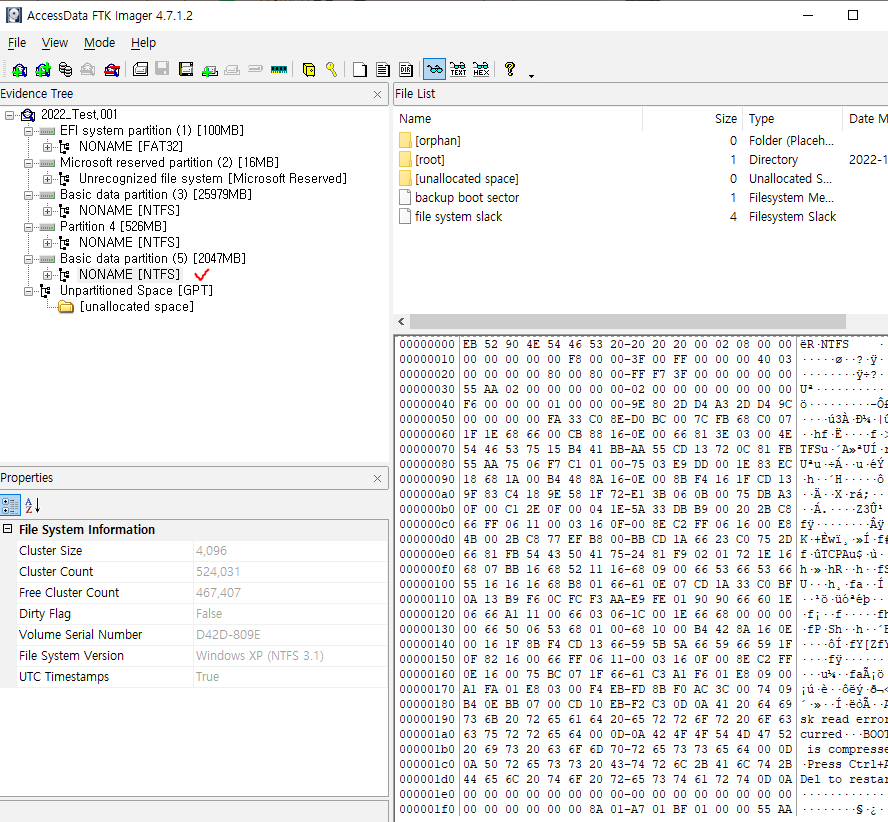The width and height of the screenshot is (888, 822).
Task: Switch viewer to TEXT mode icon
Action: click(x=458, y=70)
